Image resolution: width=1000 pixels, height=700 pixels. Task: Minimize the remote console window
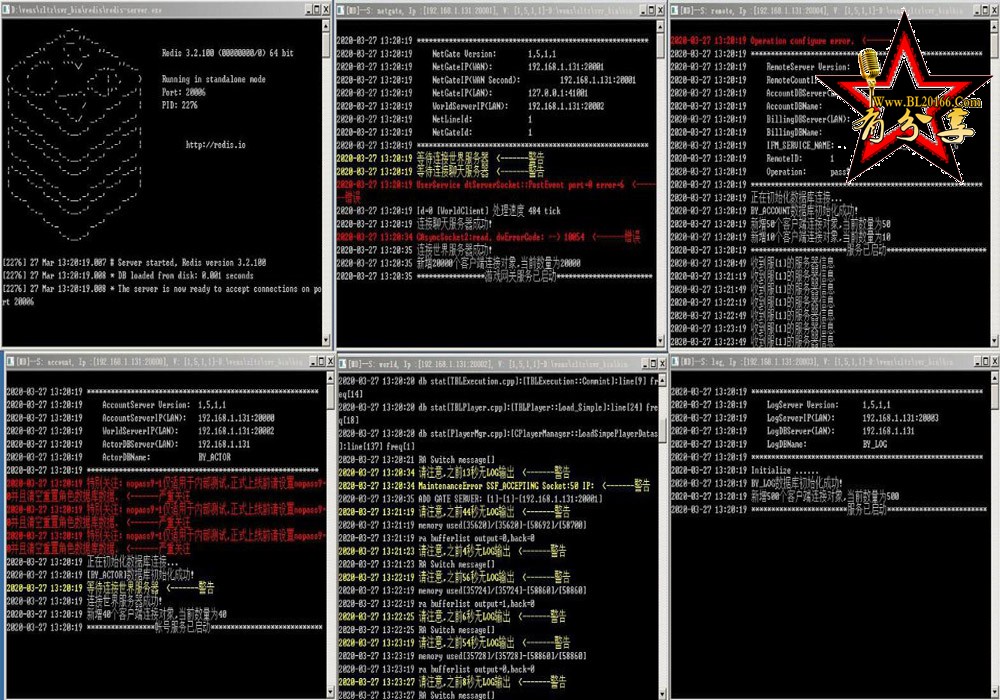(x=977, y=10)
